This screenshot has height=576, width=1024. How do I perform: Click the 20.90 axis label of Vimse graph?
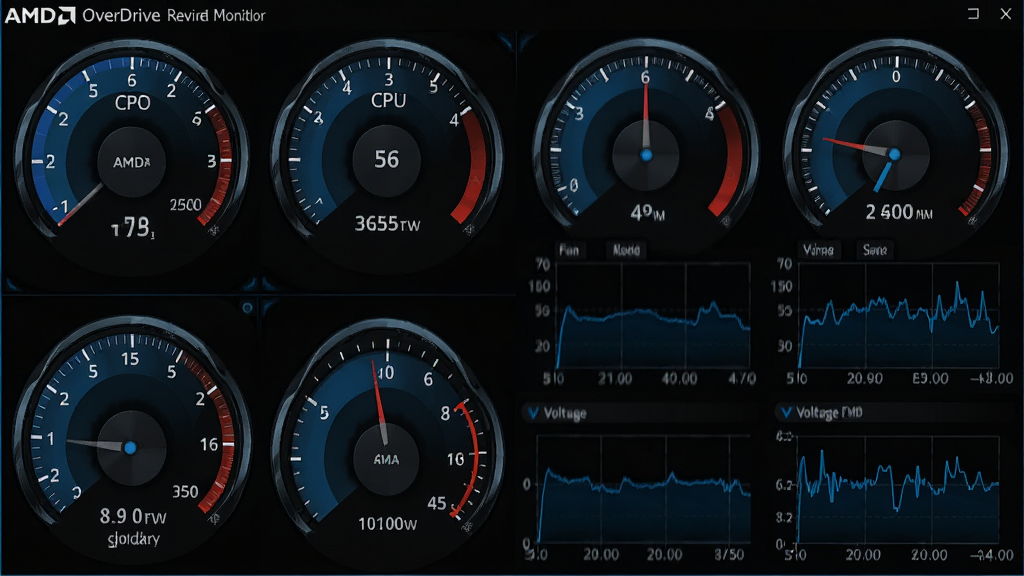(x=865, y=379)
